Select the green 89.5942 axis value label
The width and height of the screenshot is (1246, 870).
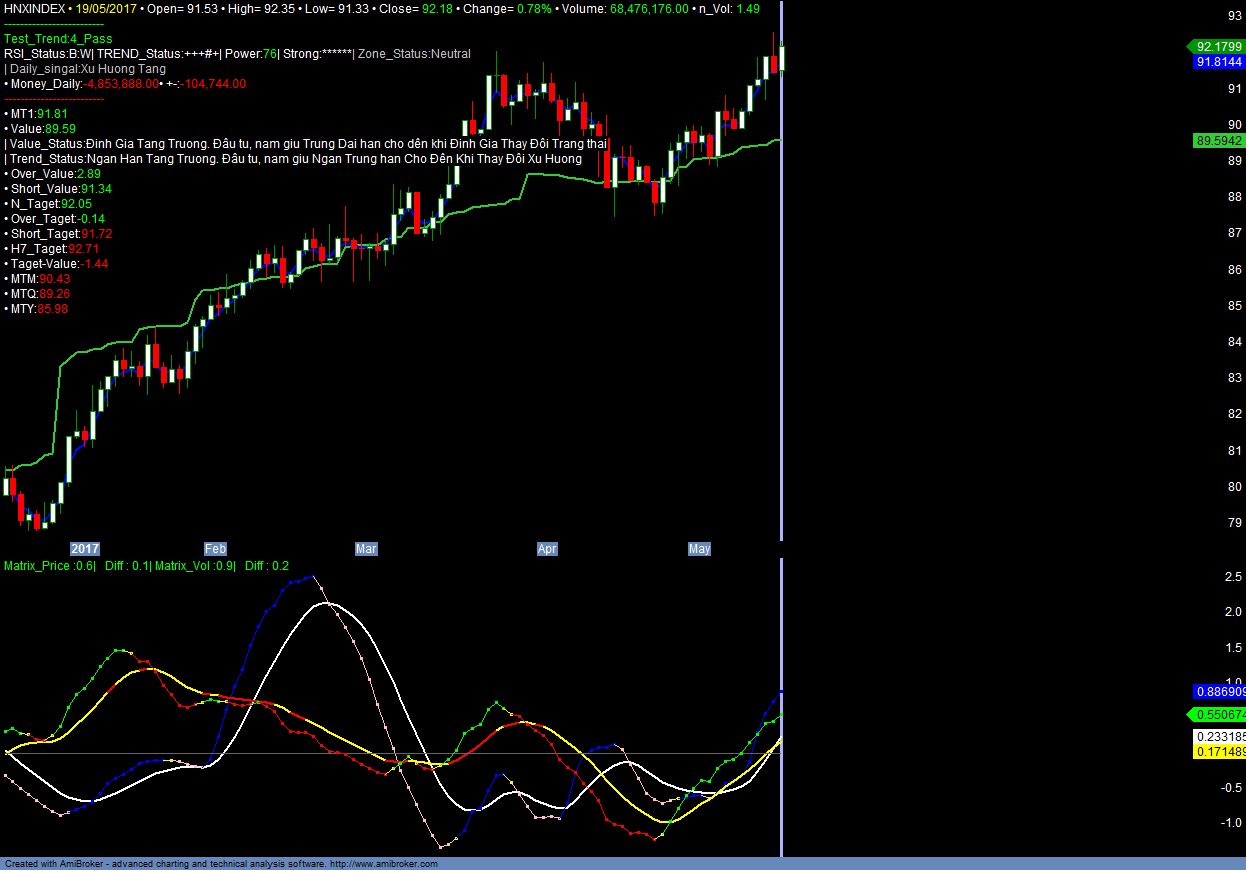[1218, 141]
